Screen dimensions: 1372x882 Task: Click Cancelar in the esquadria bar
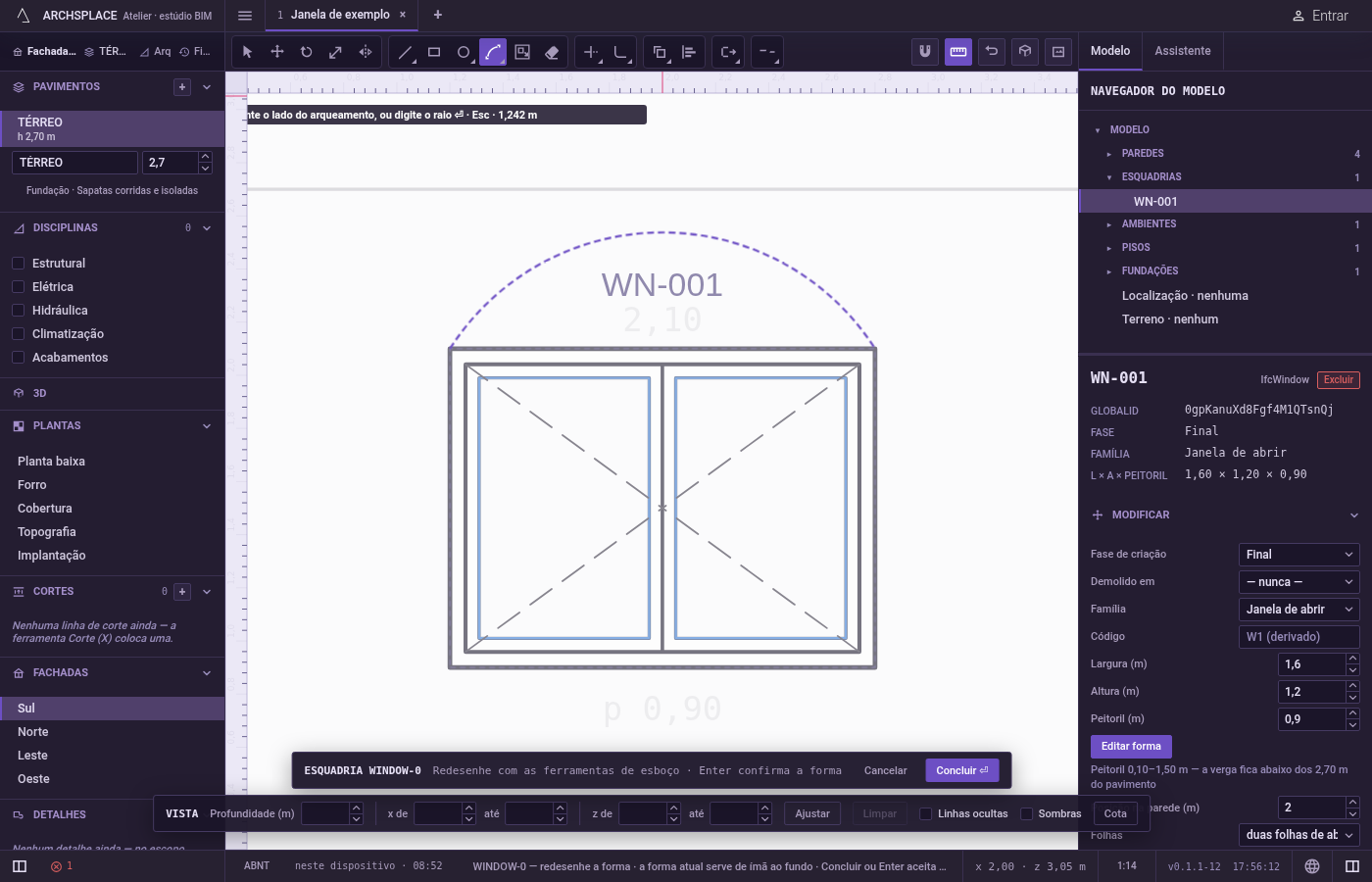pos(886,770)
